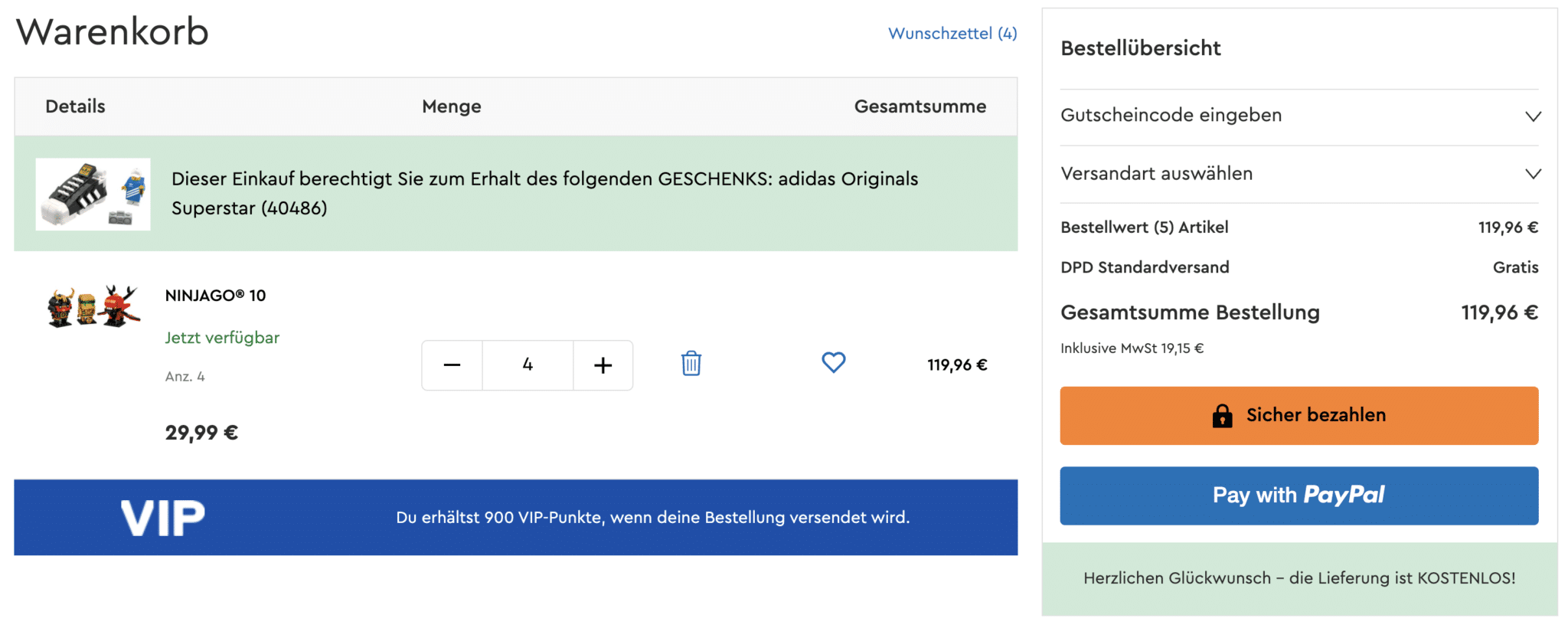Select the NINJAGO® 10 product name
The width and height of the screenshot is (1568, 628).
pos(215,296)
